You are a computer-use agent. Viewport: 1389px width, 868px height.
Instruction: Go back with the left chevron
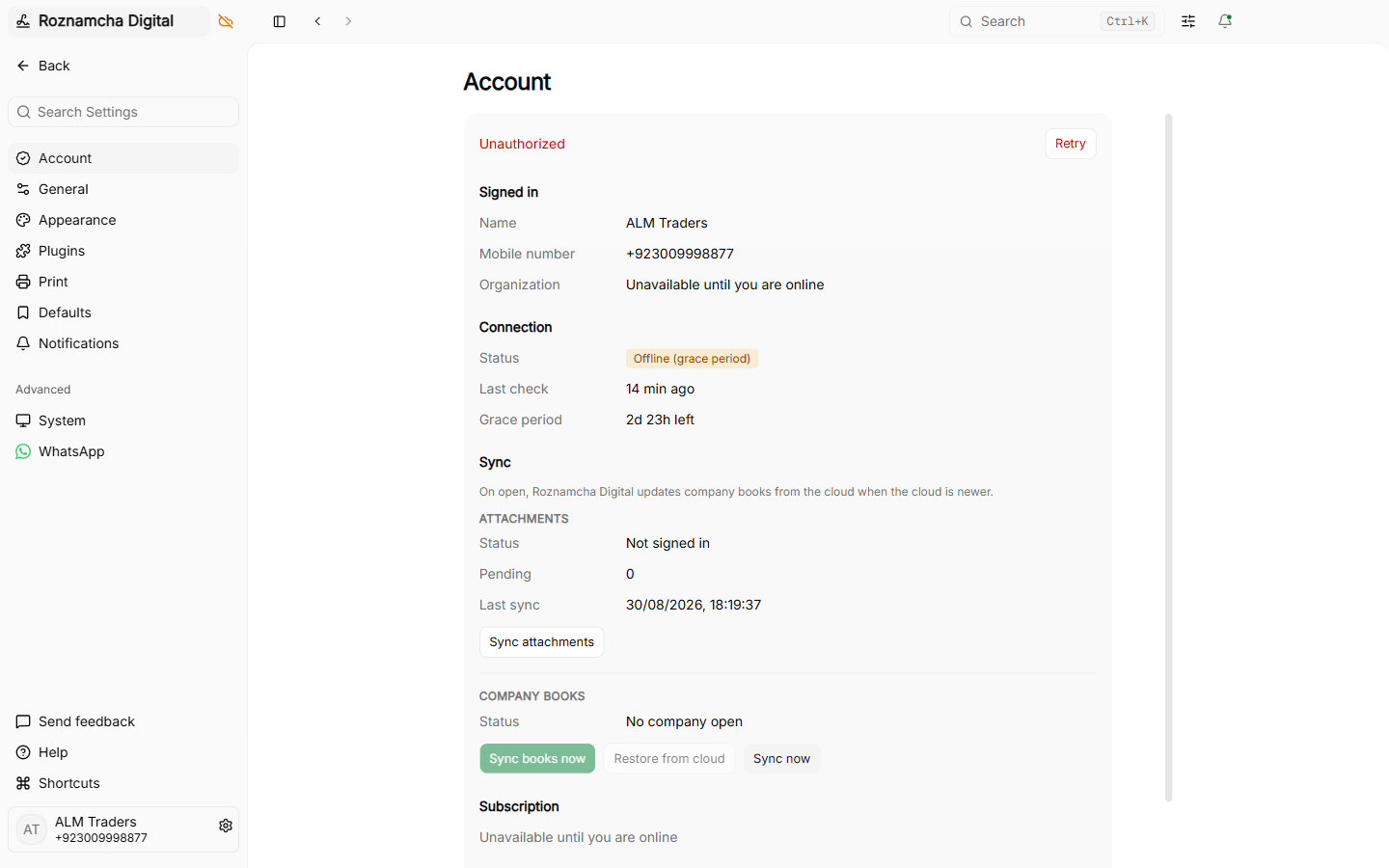[x=317, y=21]
